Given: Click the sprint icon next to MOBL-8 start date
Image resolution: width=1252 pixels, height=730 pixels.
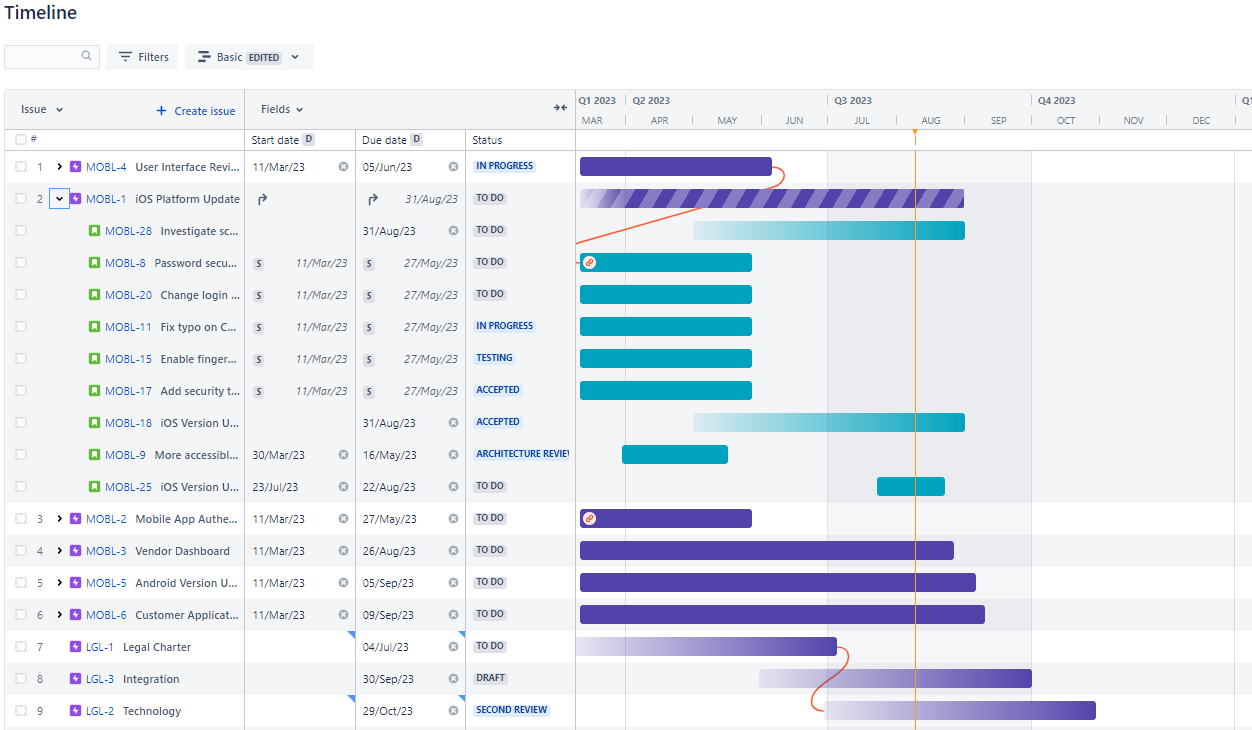Looking at the screenshot, I should tap(258, 262).
